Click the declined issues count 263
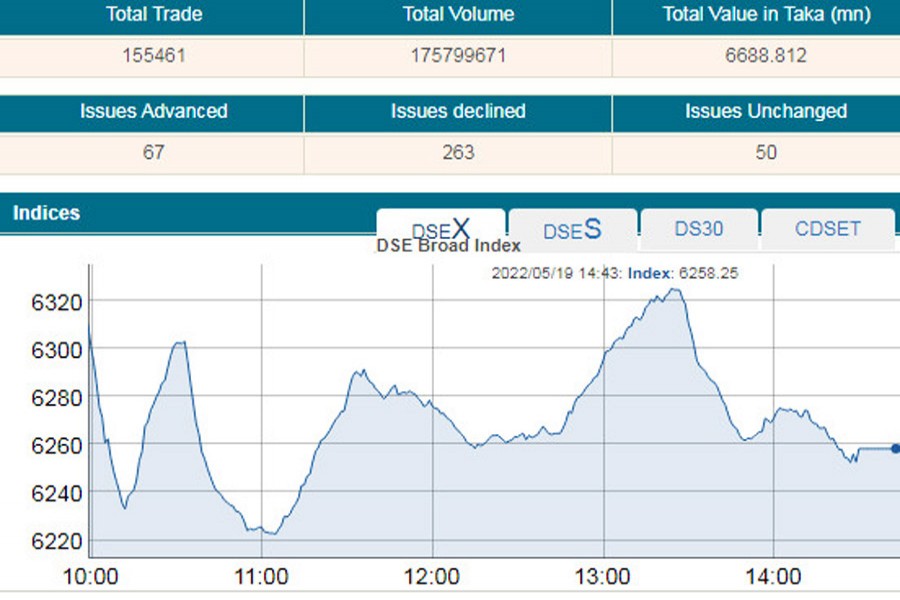The height and width of the screenshot is (600, 900). (458, 153)
